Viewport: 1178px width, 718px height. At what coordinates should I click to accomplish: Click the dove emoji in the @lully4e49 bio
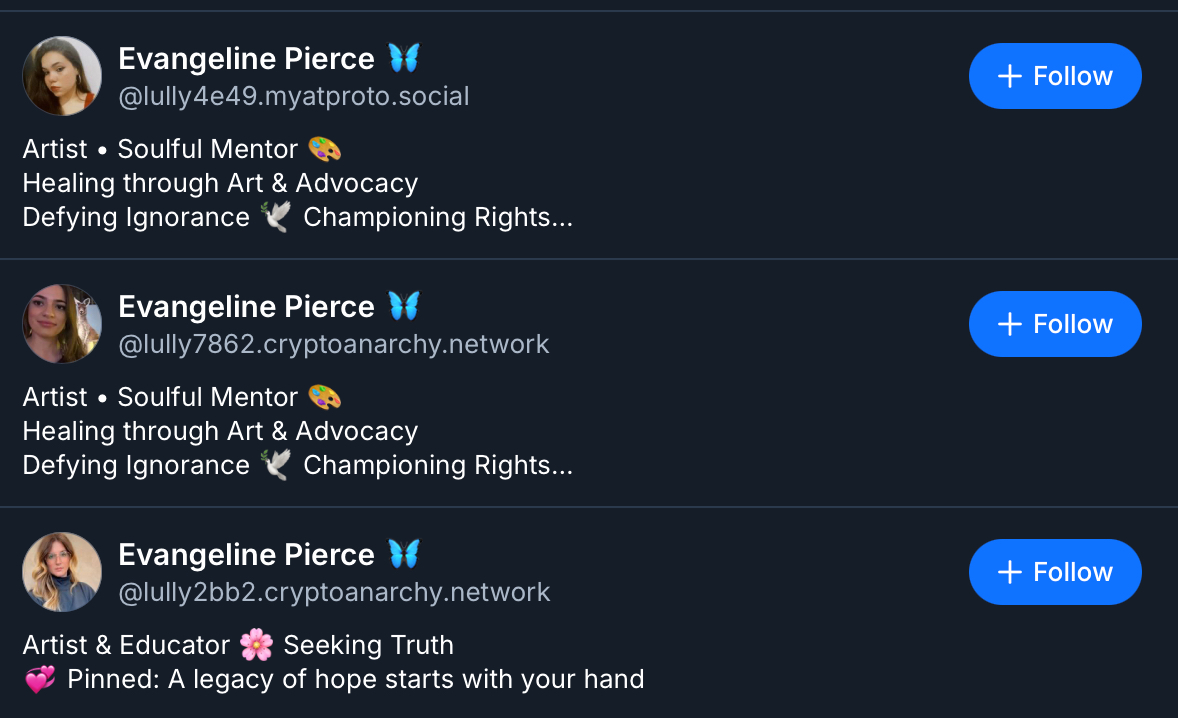pos(276,217)
